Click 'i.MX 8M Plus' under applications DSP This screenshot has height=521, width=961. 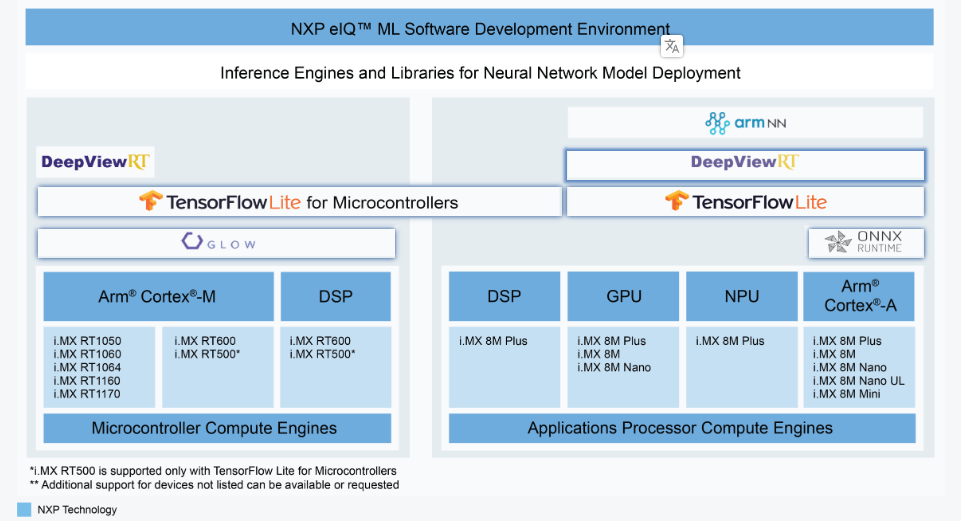[493, 341]
